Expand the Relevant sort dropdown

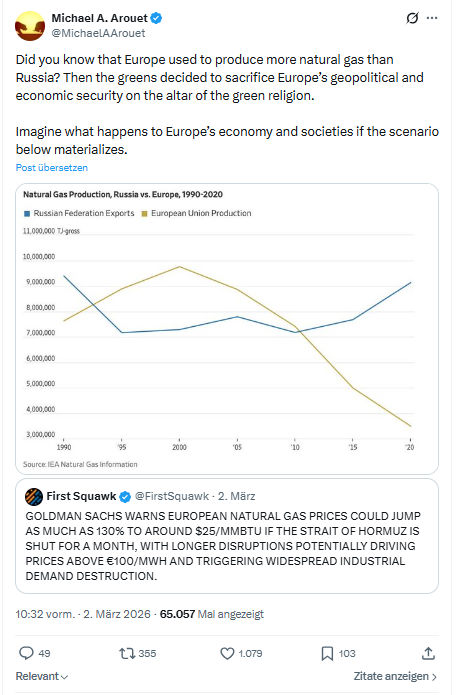(x=42, y=676)
